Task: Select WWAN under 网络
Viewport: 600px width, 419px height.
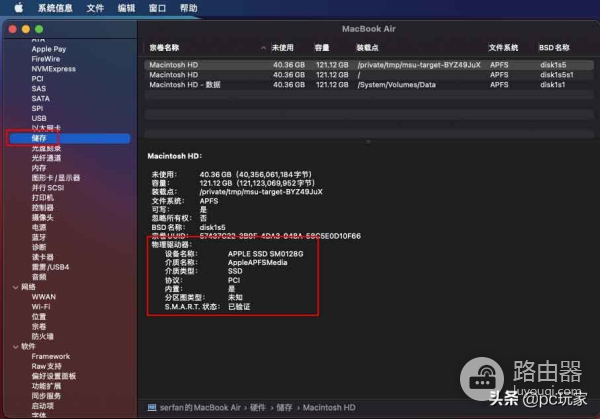Action: pyautogui.click(x=44, y=297)
